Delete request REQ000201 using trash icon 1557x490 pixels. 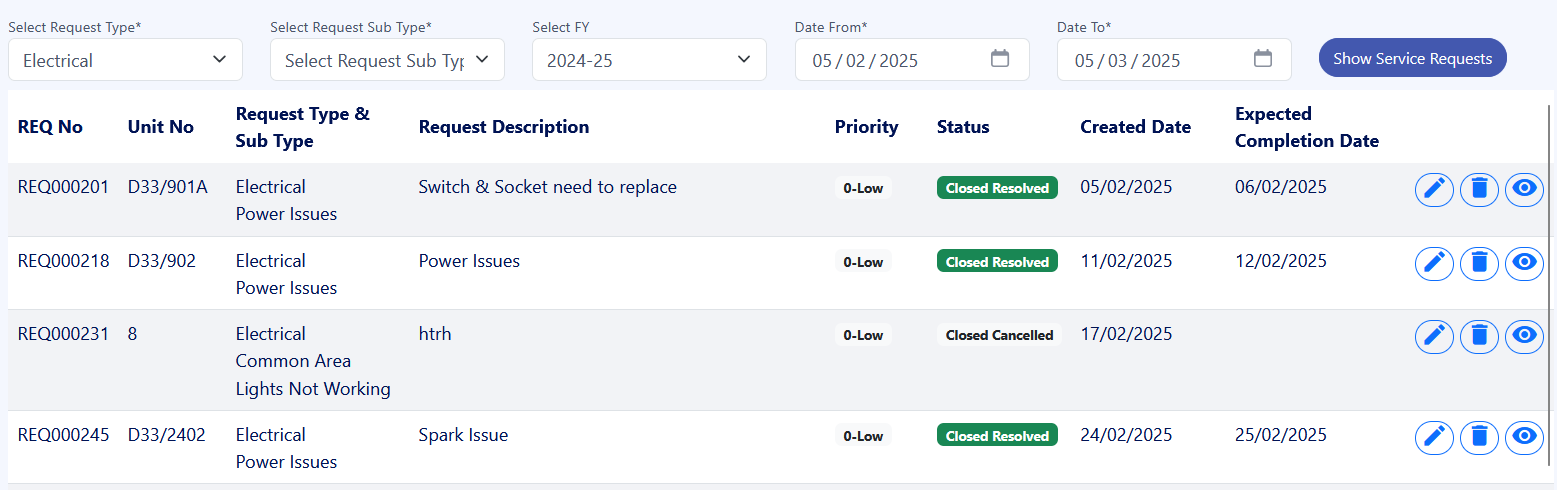[x=1479, y=189]
